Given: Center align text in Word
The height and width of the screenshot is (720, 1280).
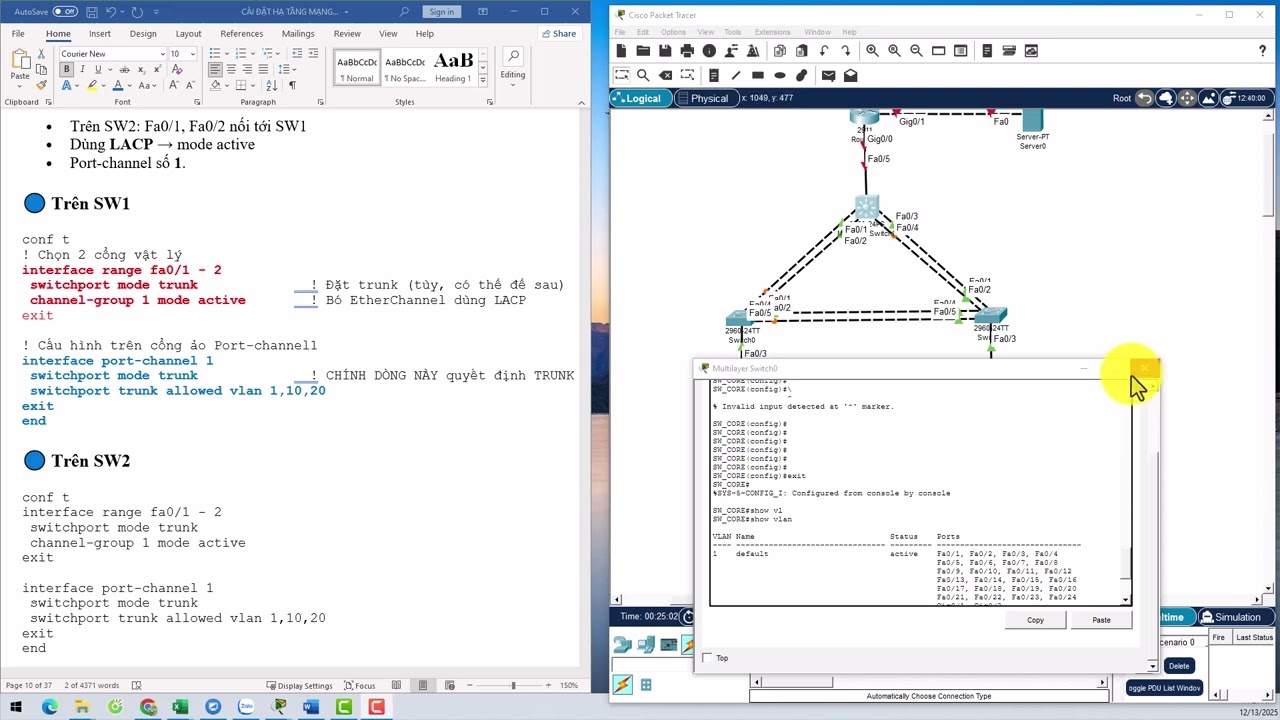Looking at the screenshot, I should [231, 69].
